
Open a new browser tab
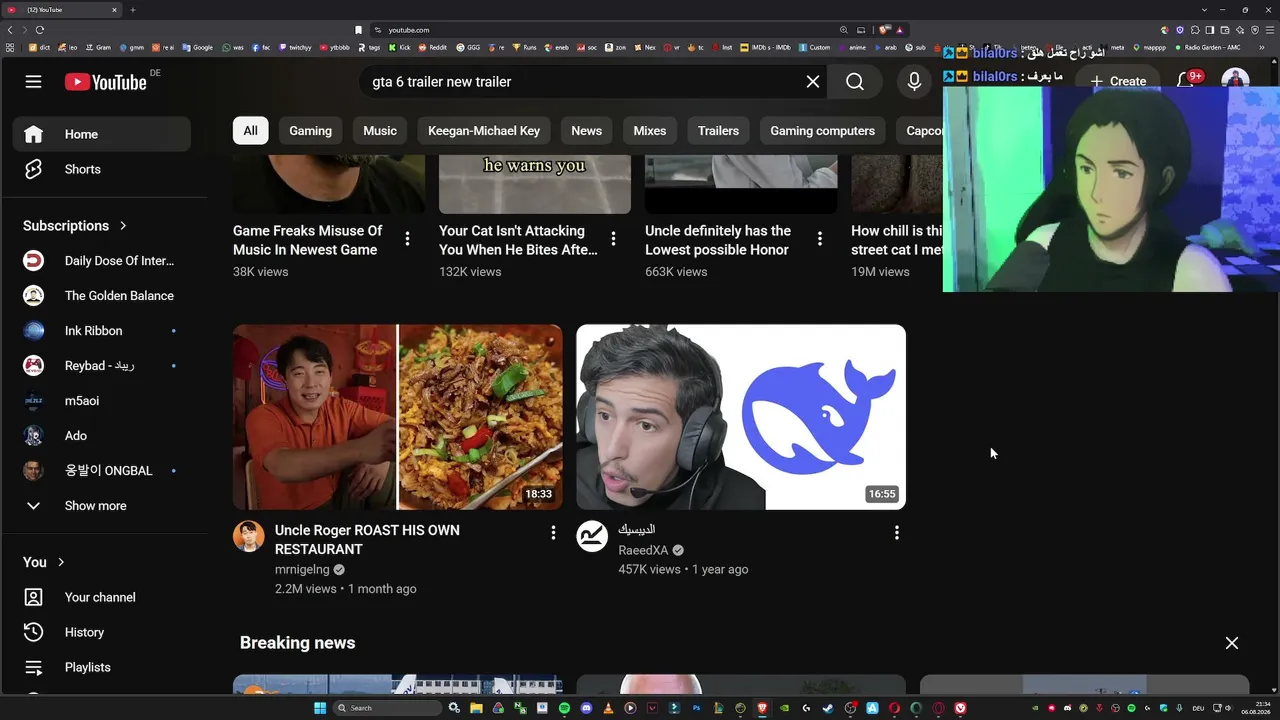click(133, 10)
